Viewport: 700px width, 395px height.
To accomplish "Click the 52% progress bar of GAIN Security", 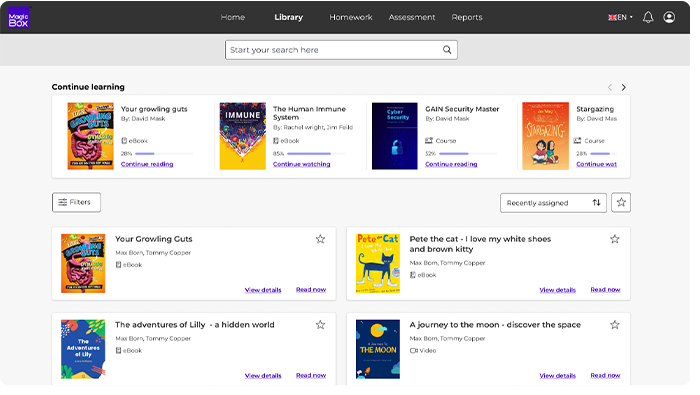I will [x=468, y=154].
